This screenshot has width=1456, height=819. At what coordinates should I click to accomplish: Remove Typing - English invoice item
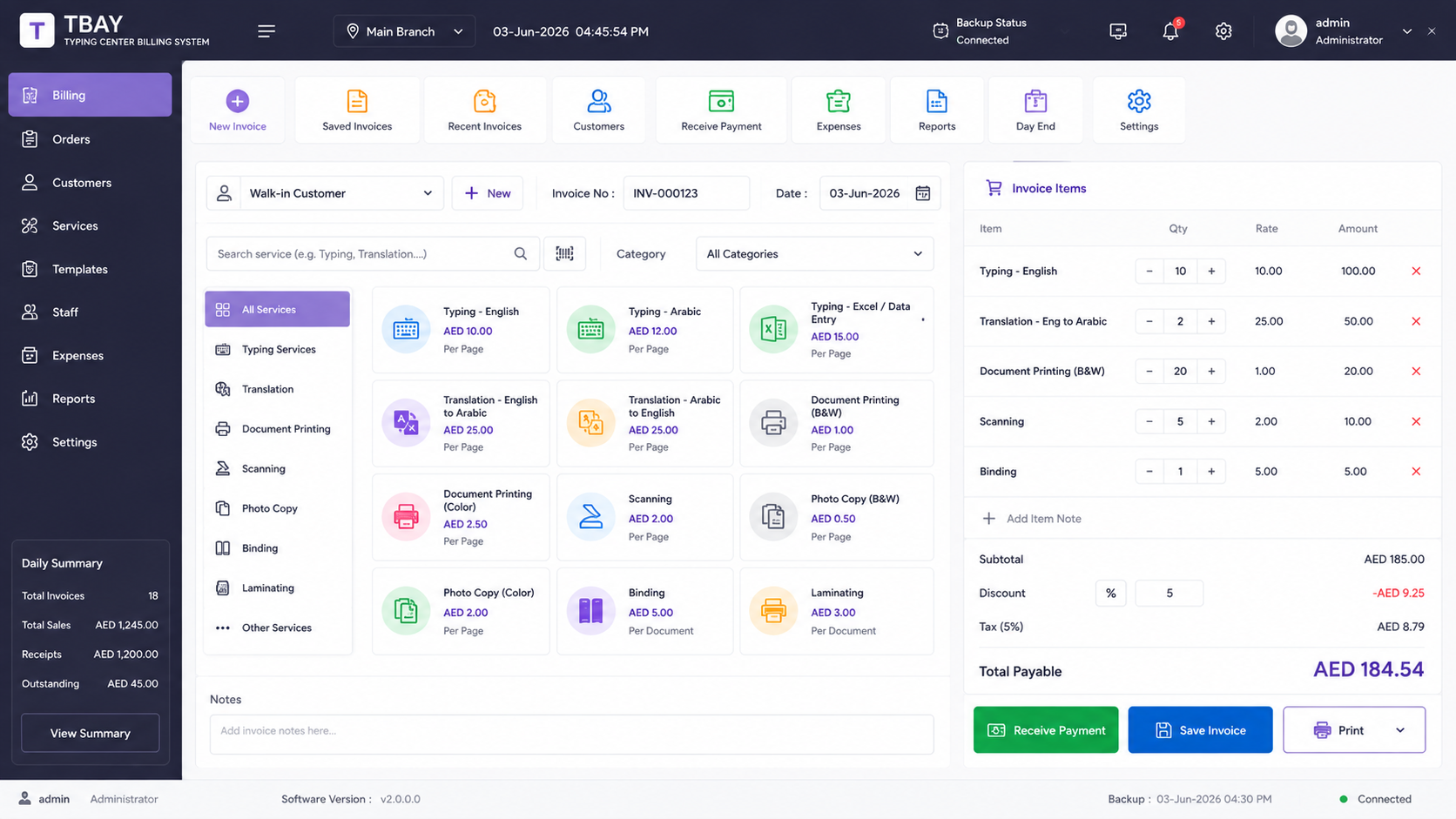tap(1416, 272)
